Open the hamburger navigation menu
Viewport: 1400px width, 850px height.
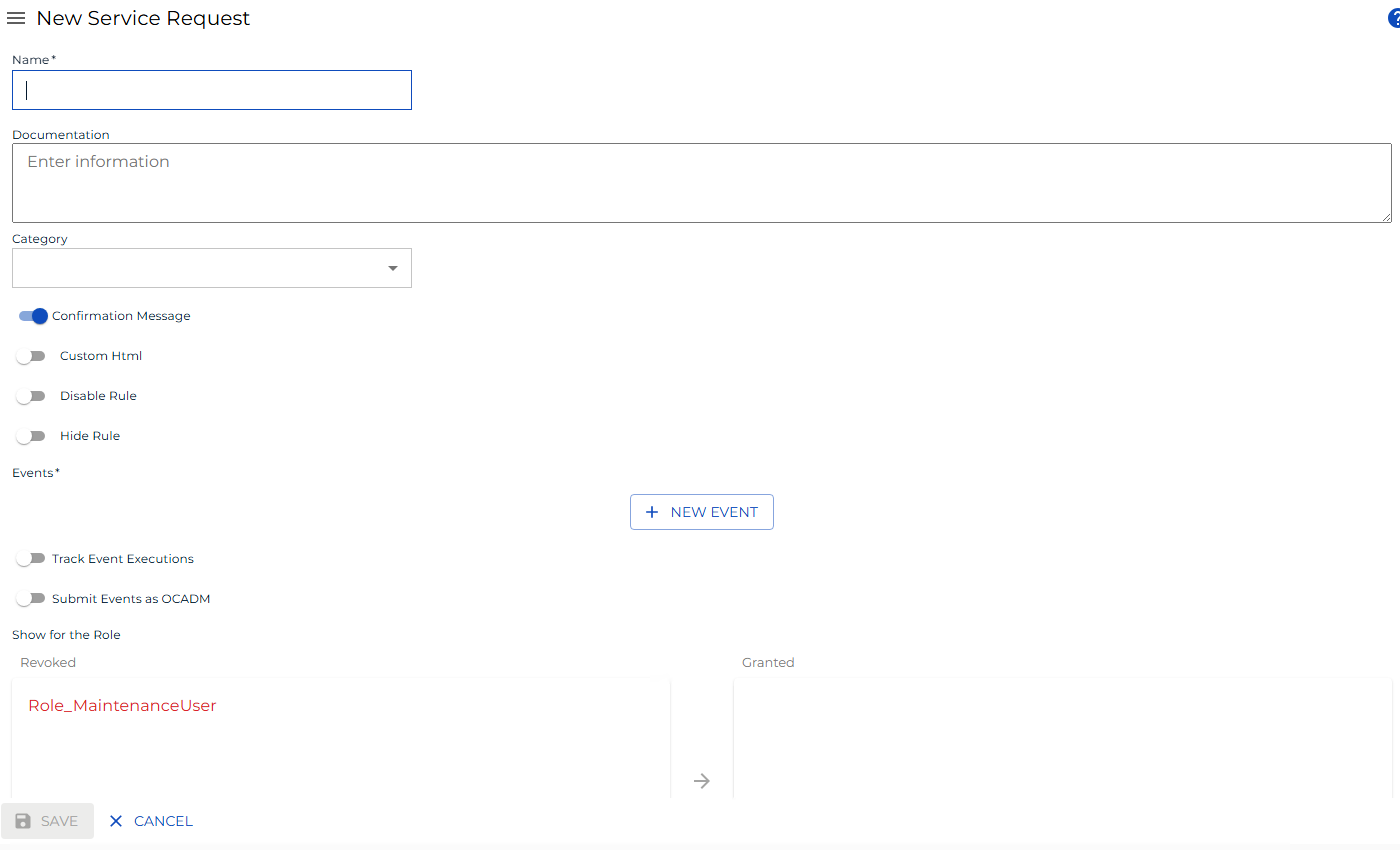pyautogui.click(x=16, y=19)
